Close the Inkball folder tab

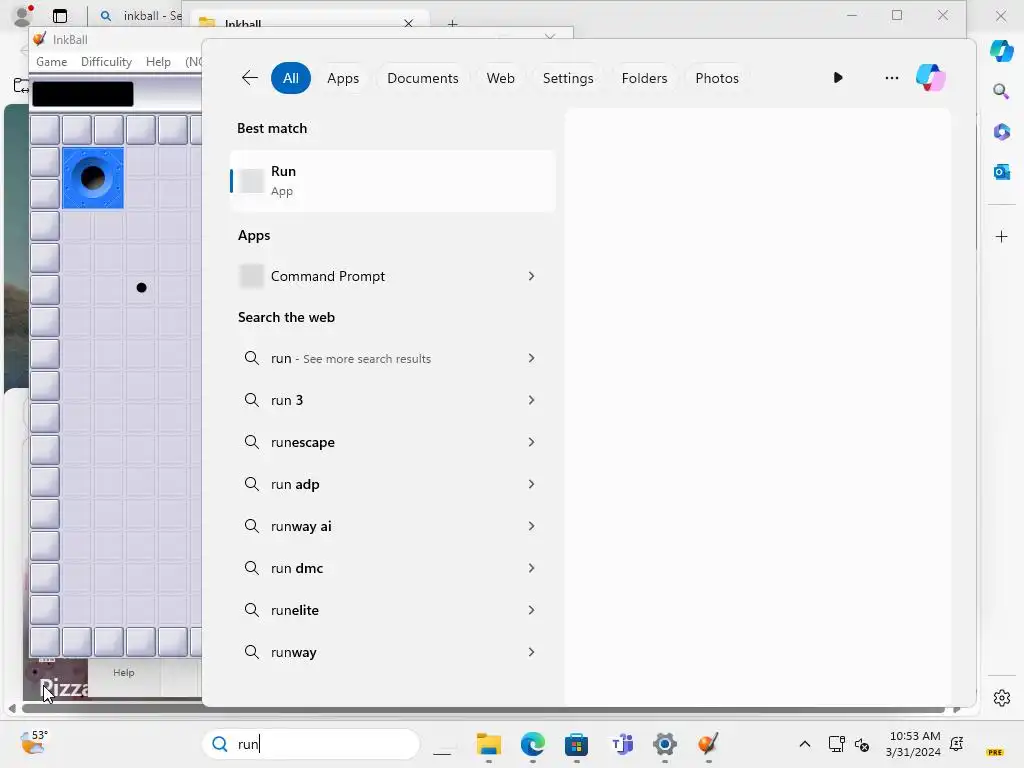pyautogui.click(x=408, y=23)
